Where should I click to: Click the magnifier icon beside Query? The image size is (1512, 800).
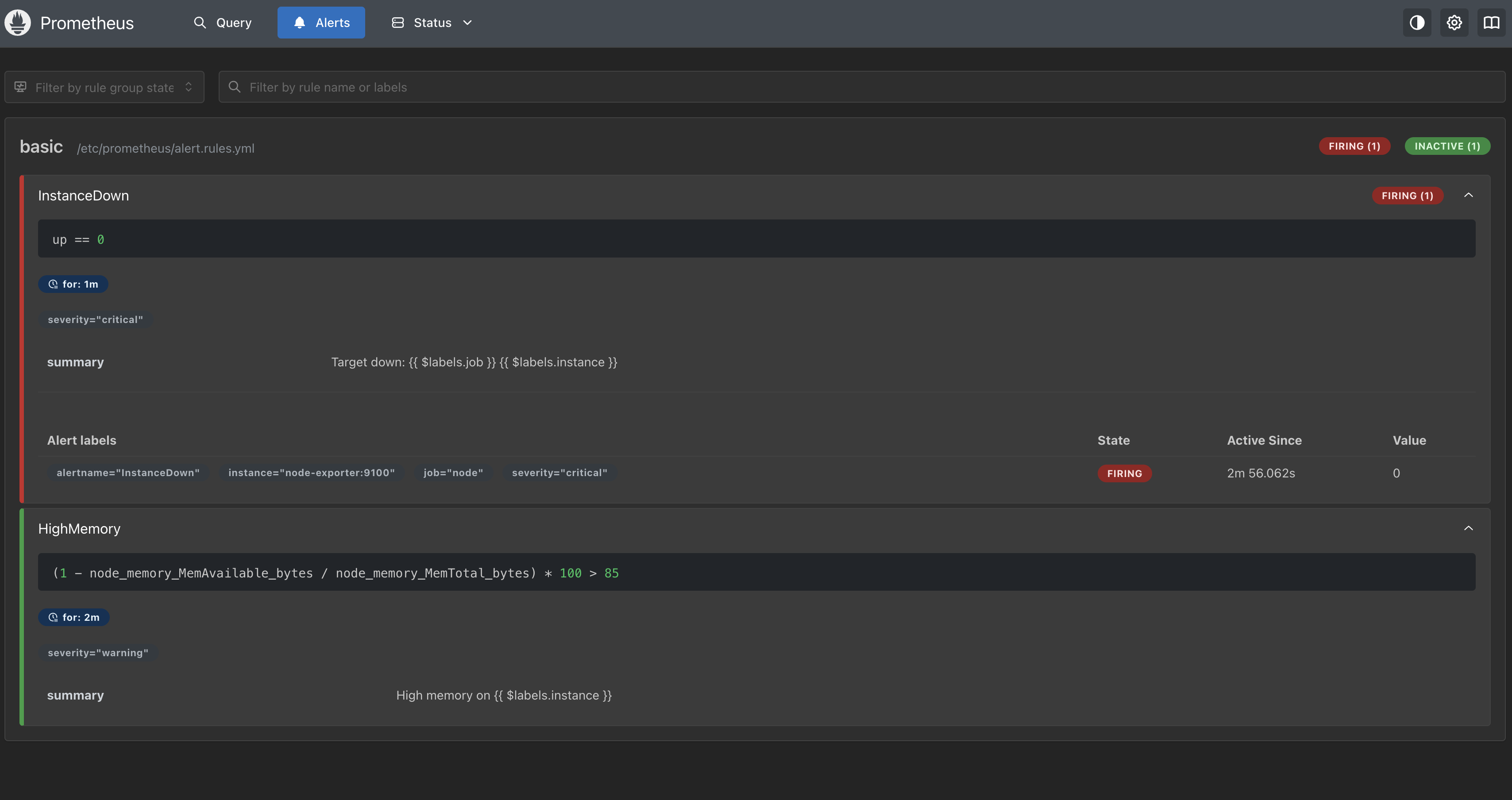200,22
